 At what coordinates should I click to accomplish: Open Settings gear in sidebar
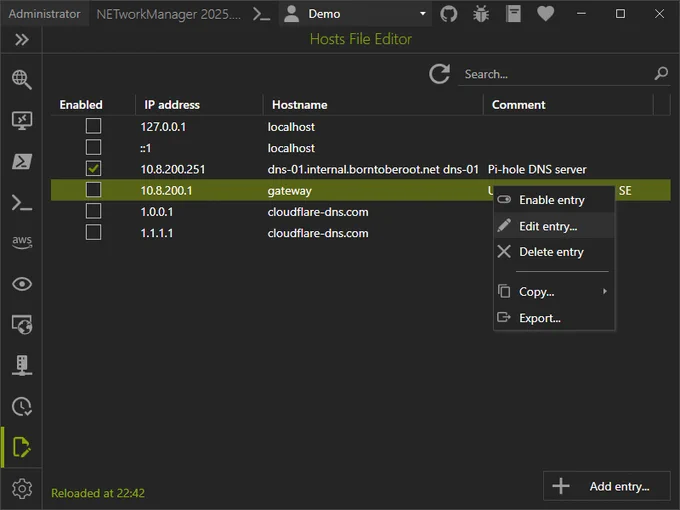22,489
